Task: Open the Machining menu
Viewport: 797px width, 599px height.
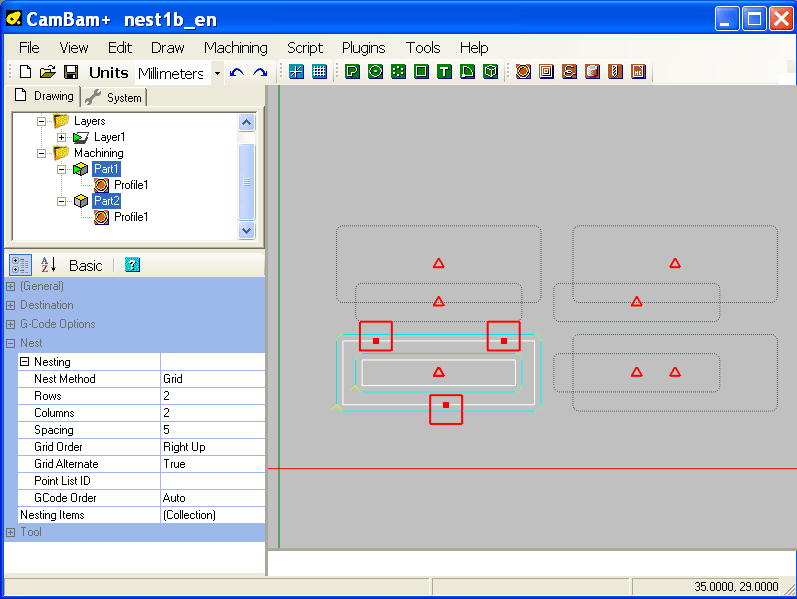Action: (235, 47)
